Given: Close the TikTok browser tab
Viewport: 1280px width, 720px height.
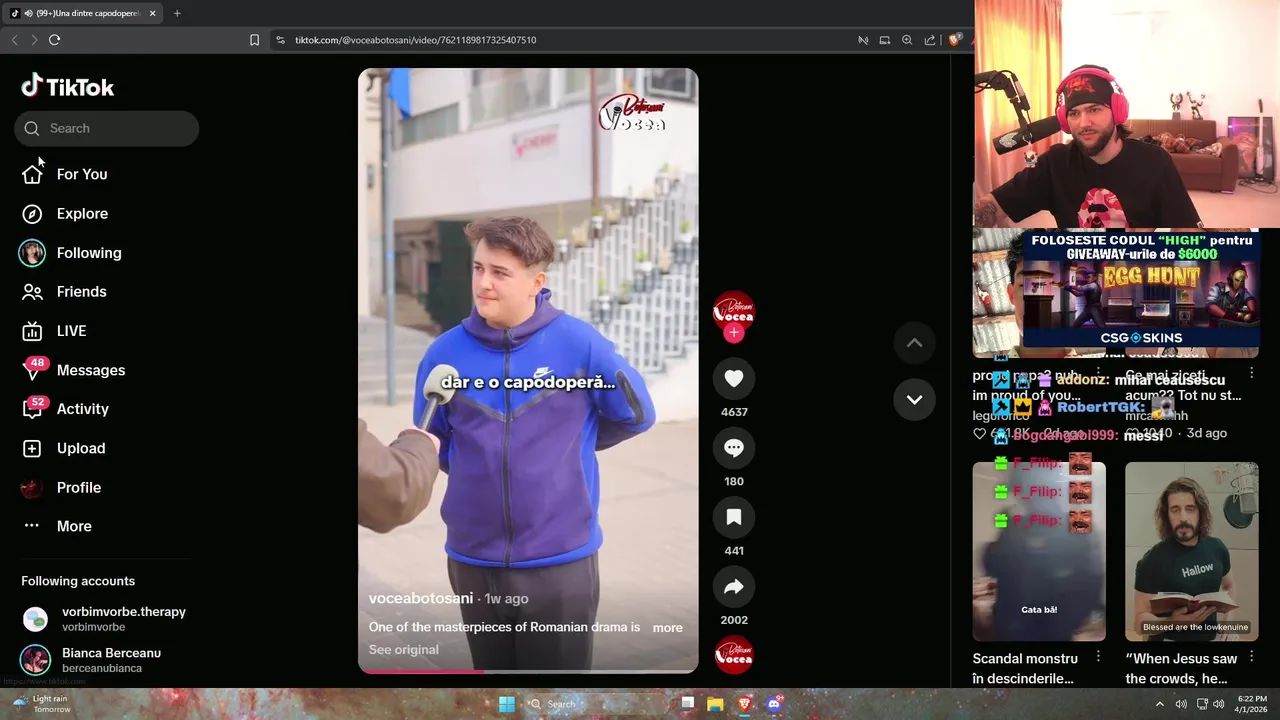Looking at the screenshot, I should coord(153,13).
